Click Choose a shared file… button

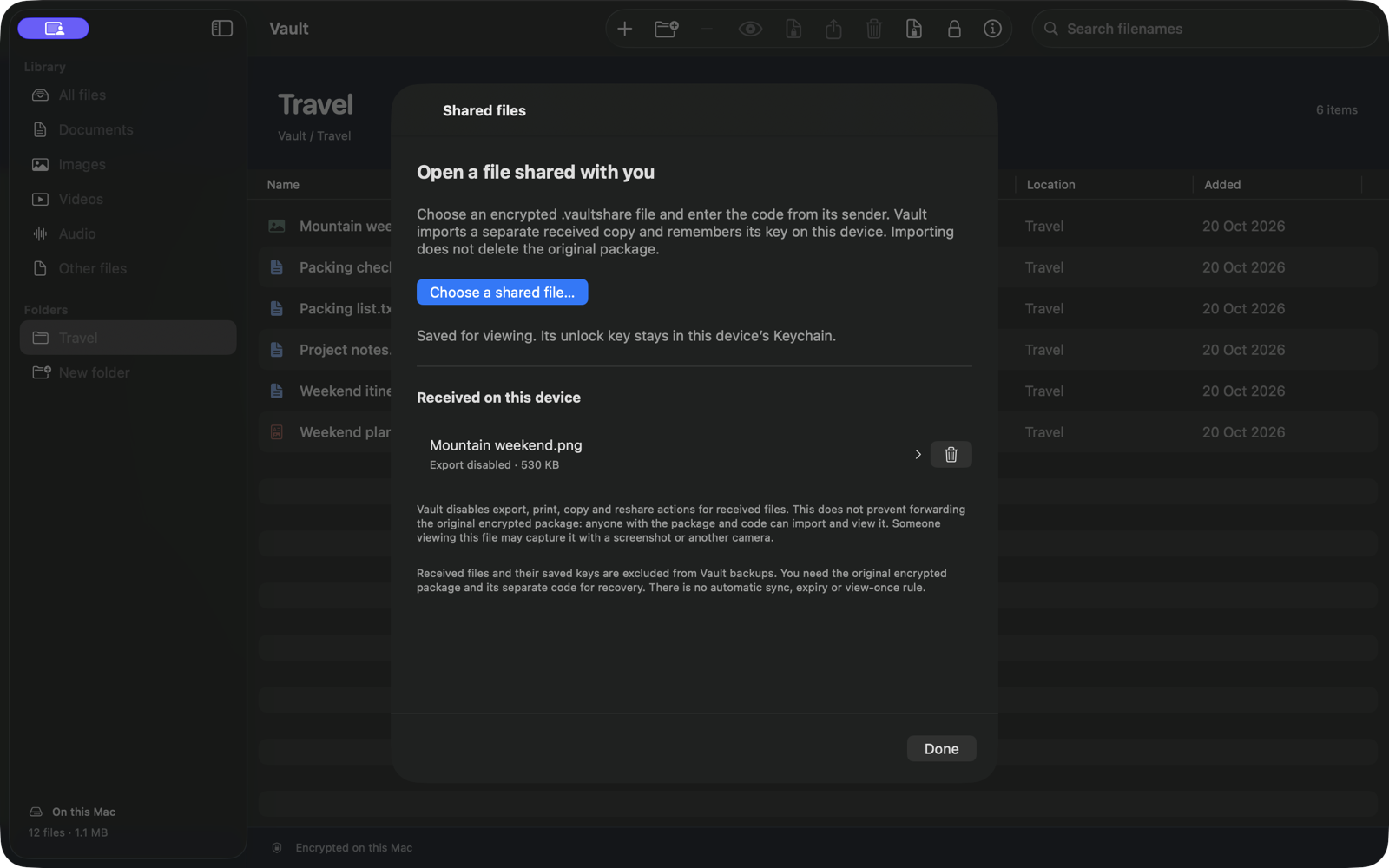pyautogui.click(x=502, y=292)
